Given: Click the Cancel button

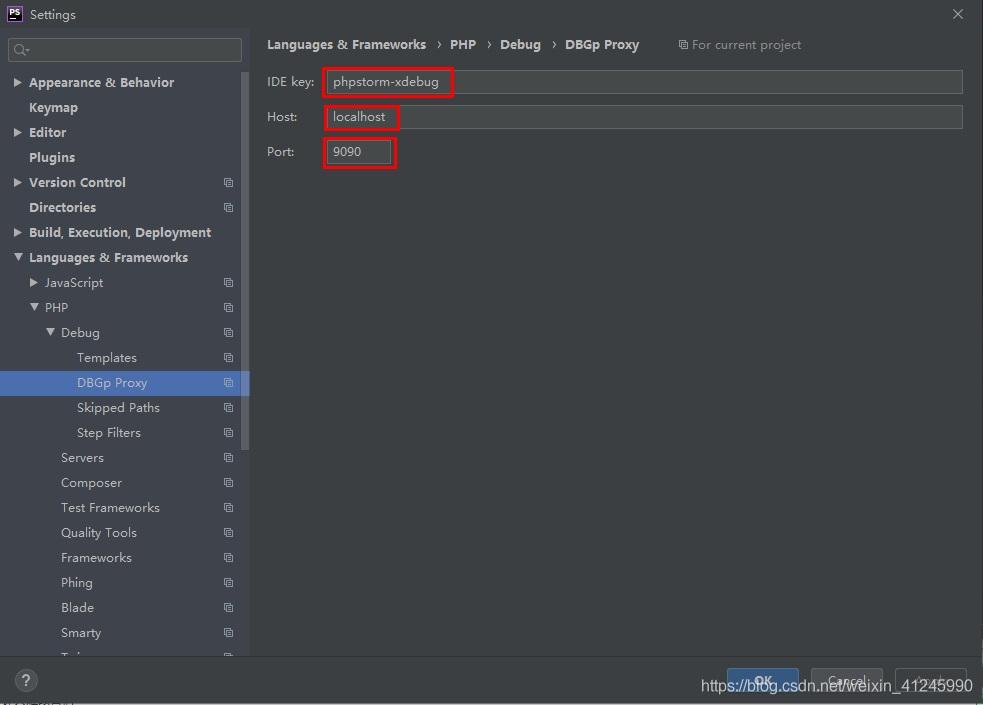Looking at the screenshot, I should (846, 681).
